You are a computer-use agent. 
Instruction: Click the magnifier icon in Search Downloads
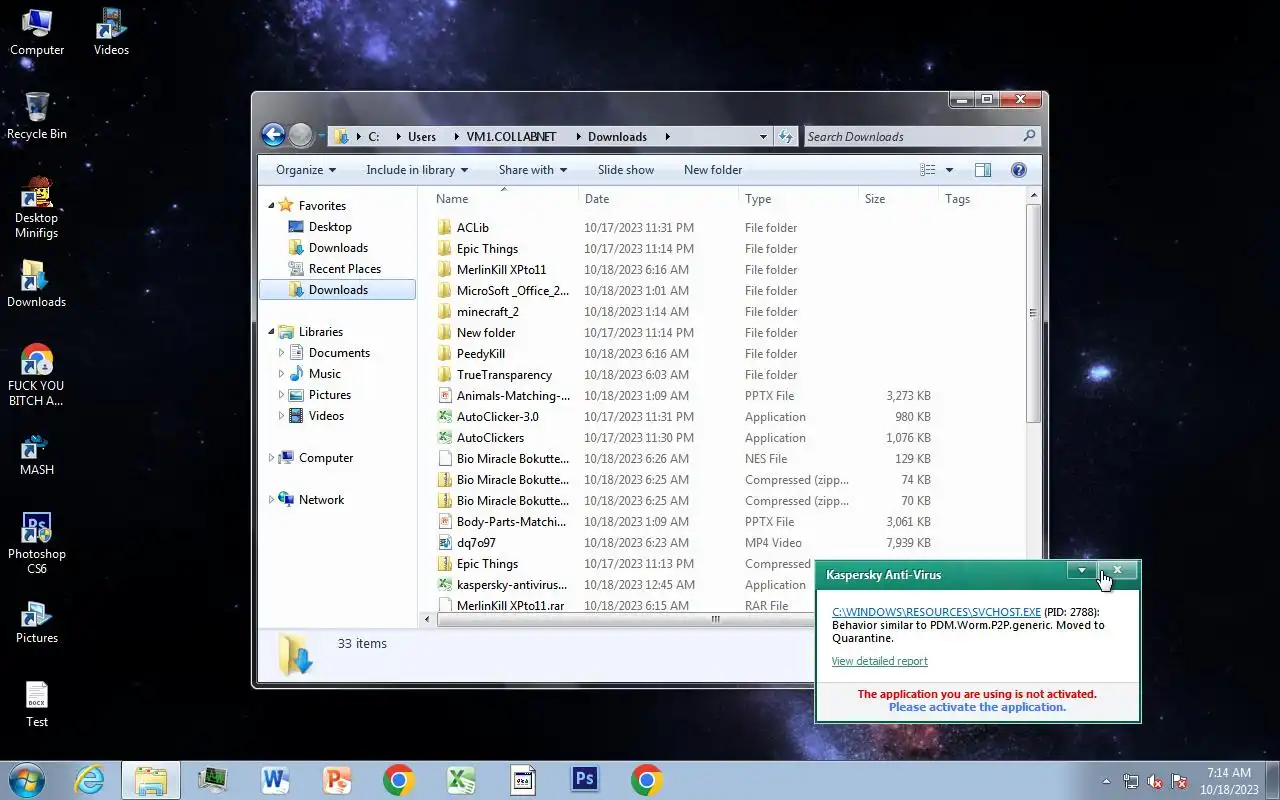1029,136
